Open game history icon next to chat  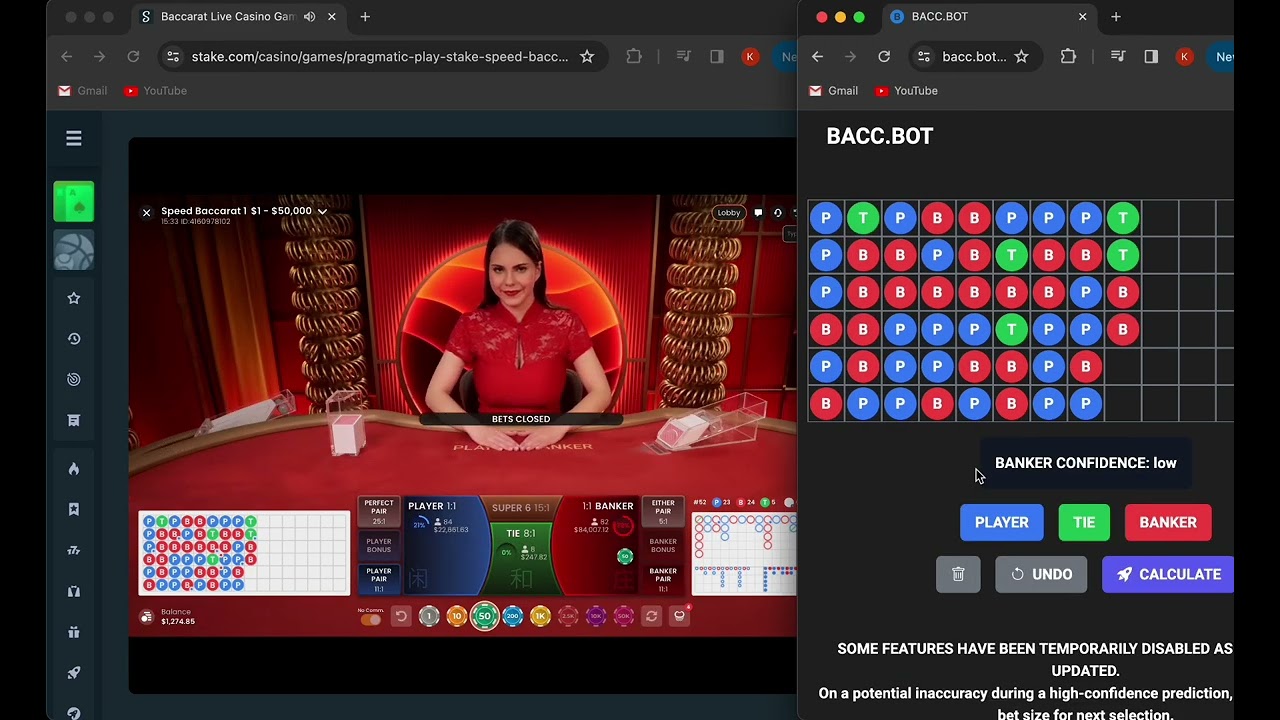click(777, 213)
